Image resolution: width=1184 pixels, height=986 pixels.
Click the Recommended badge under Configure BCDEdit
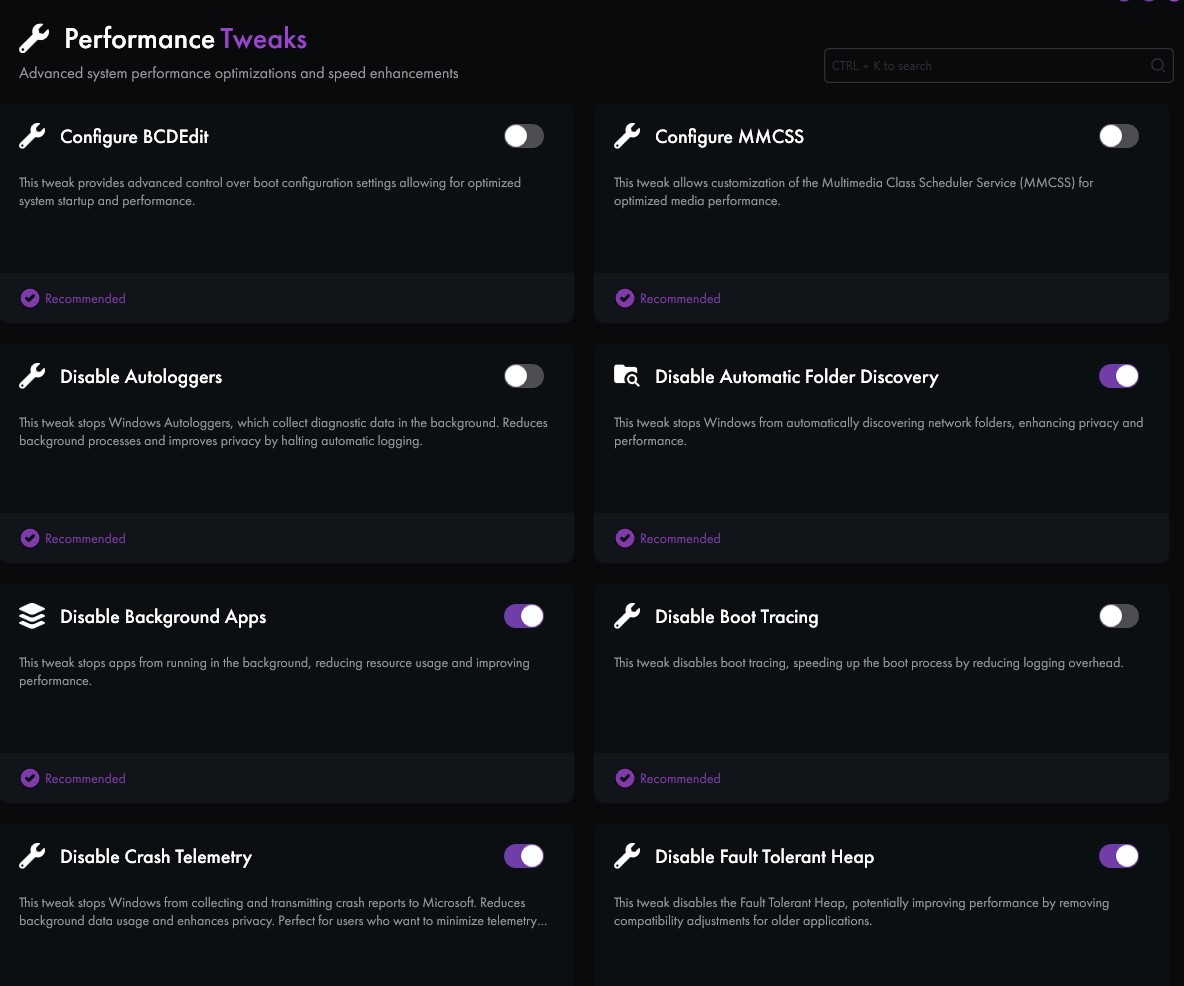click(73, 298)
